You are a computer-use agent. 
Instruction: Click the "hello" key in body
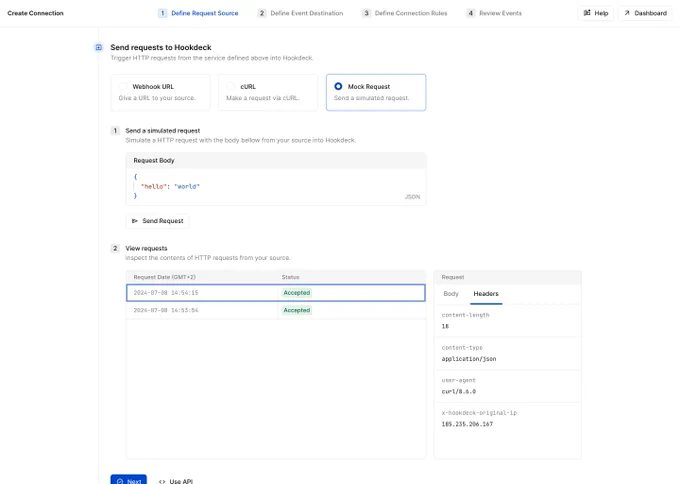[x=152, y=186]
